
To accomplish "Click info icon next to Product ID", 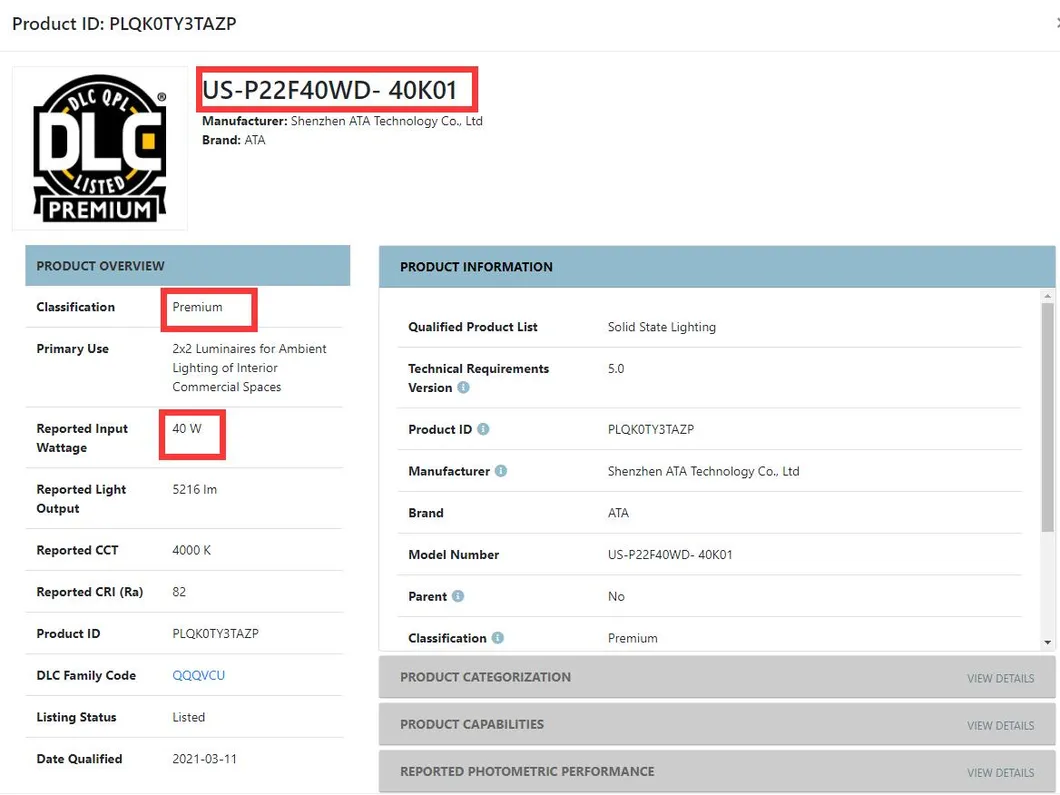I will 483,429.
